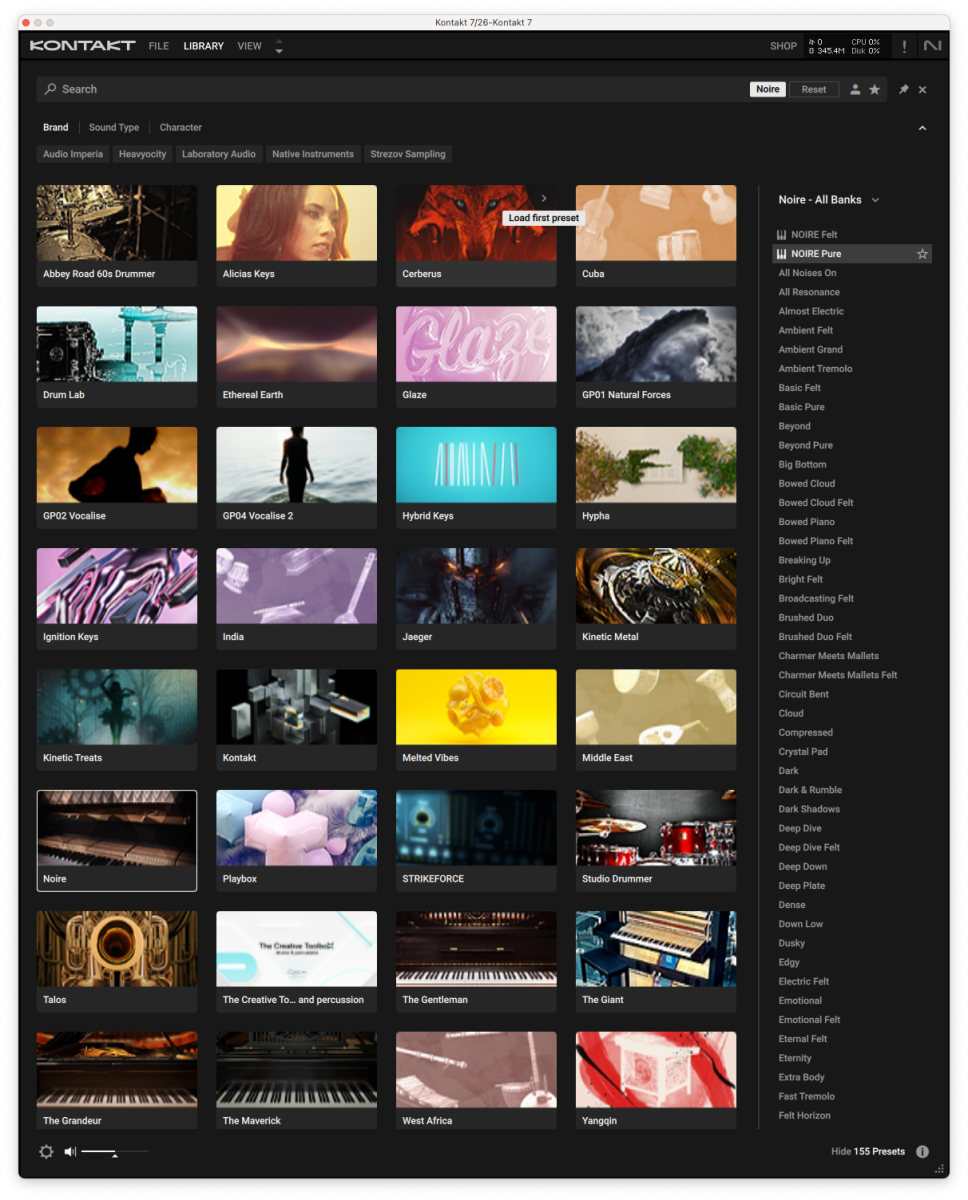Viewport: 968px width, 1200px height.
Task: Select the All Noises On preset
Action: tap(852, 273)
